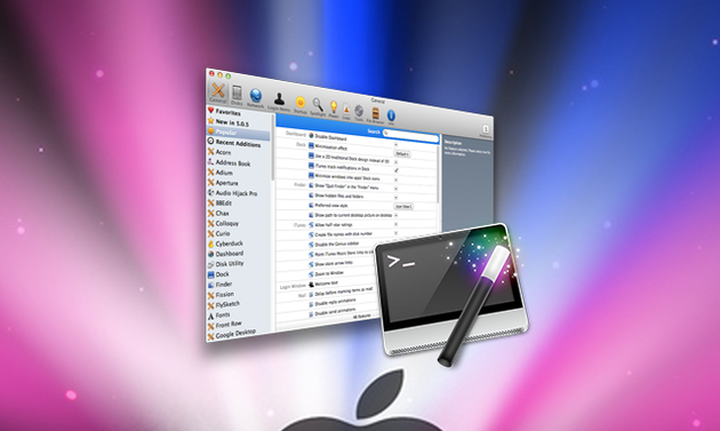Open the Logs toolbar icon
This screenshot has width=720, height=431.
(346, 111)
